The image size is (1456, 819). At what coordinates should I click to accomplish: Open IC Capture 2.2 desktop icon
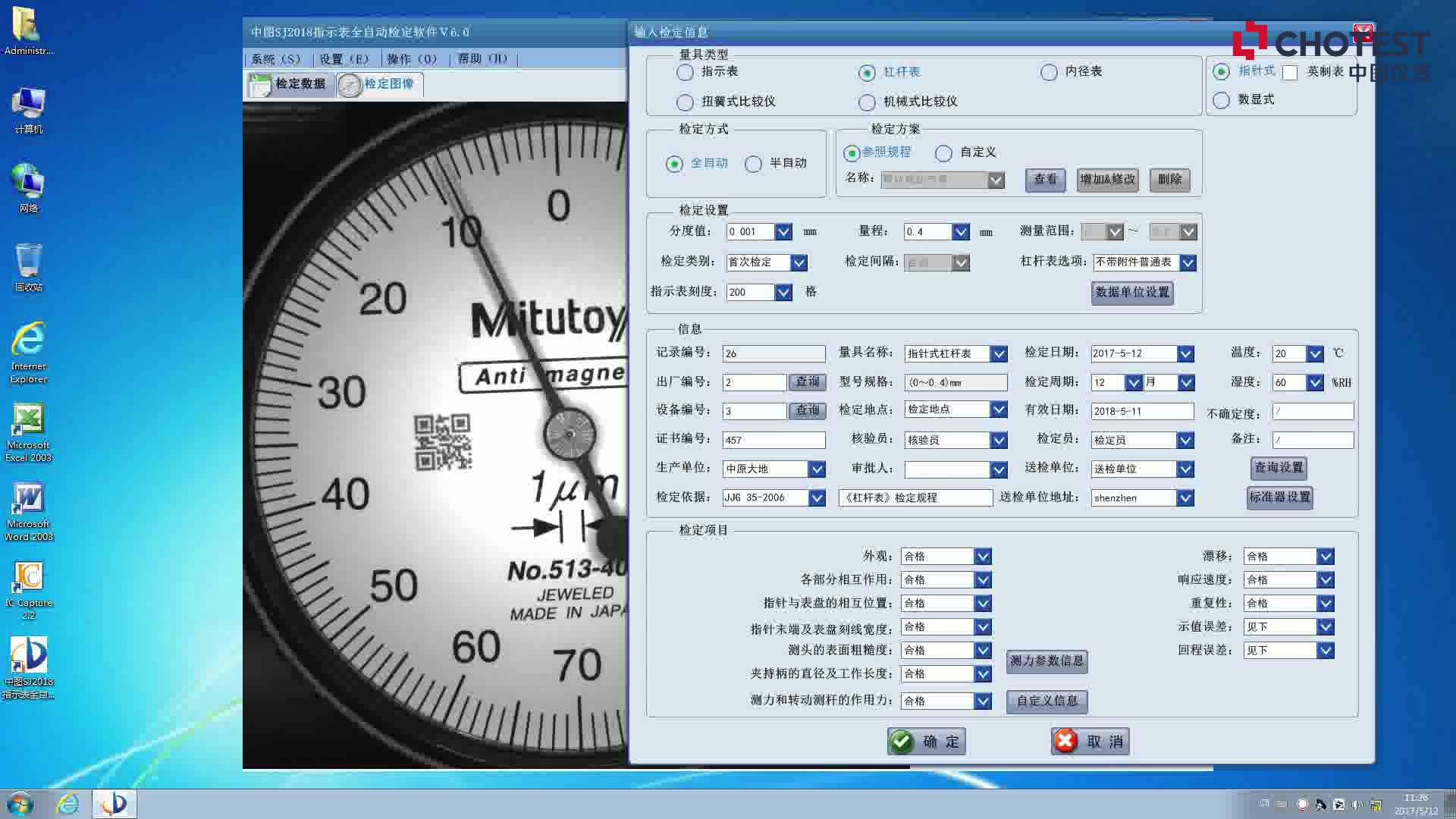[28, 578]
